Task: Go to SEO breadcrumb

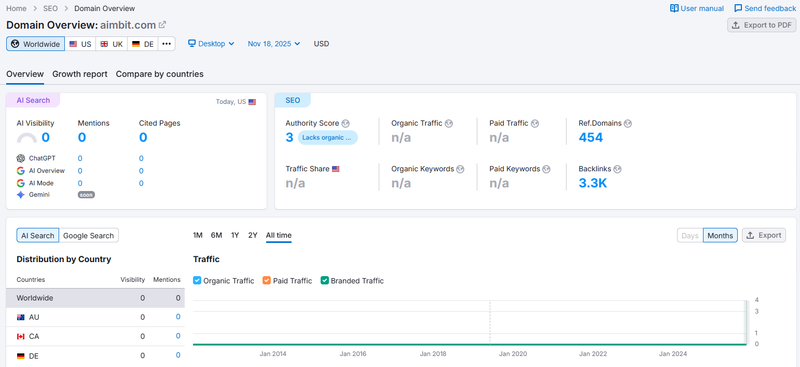Action: click(51, 8)
